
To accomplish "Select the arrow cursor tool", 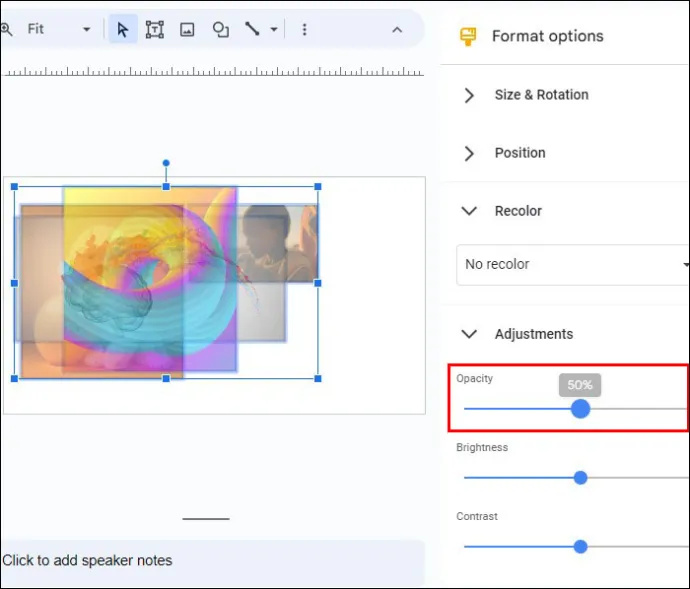I will (123, 29).
